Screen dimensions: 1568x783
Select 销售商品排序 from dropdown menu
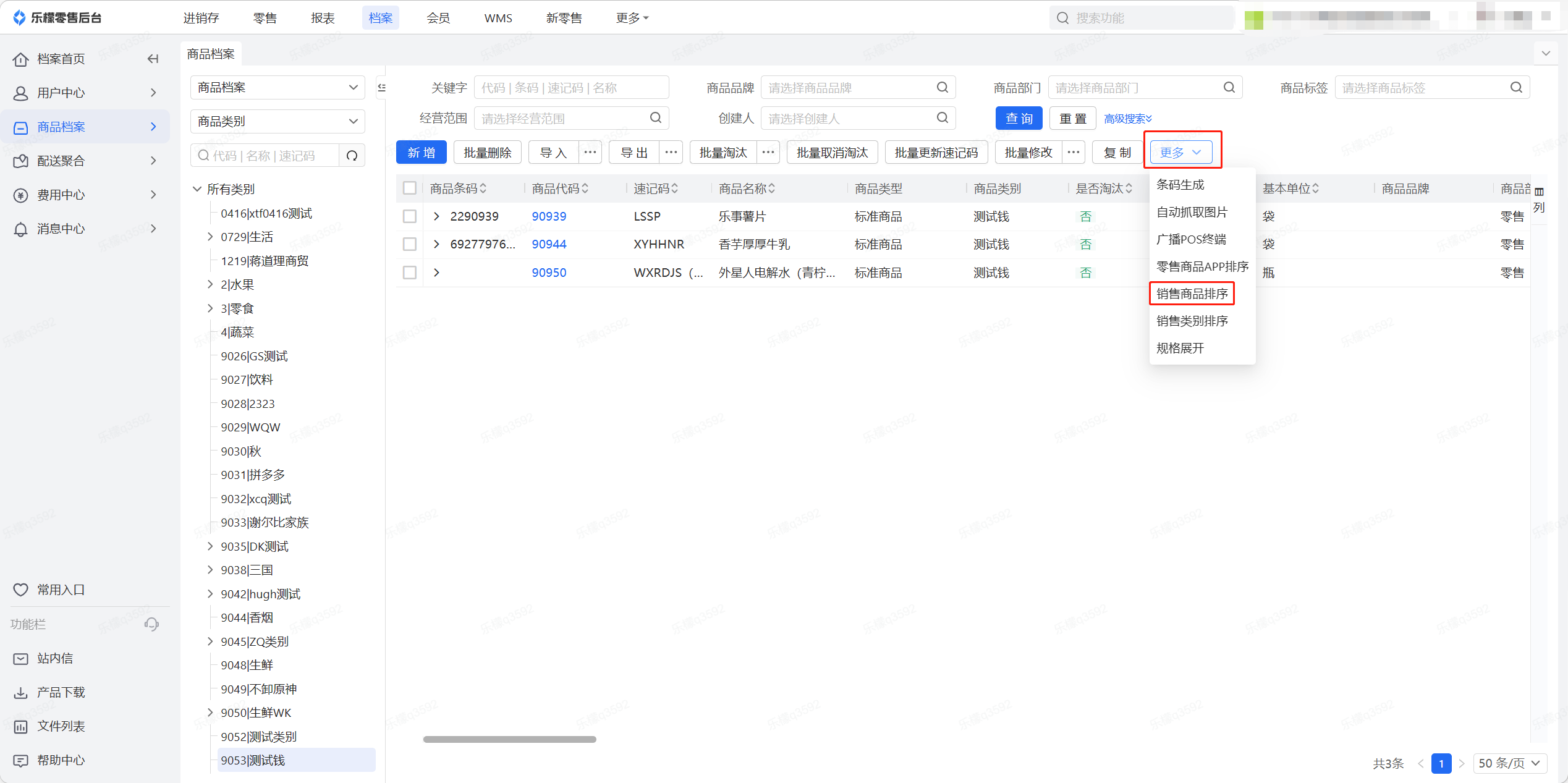[x=1192, y=294]
